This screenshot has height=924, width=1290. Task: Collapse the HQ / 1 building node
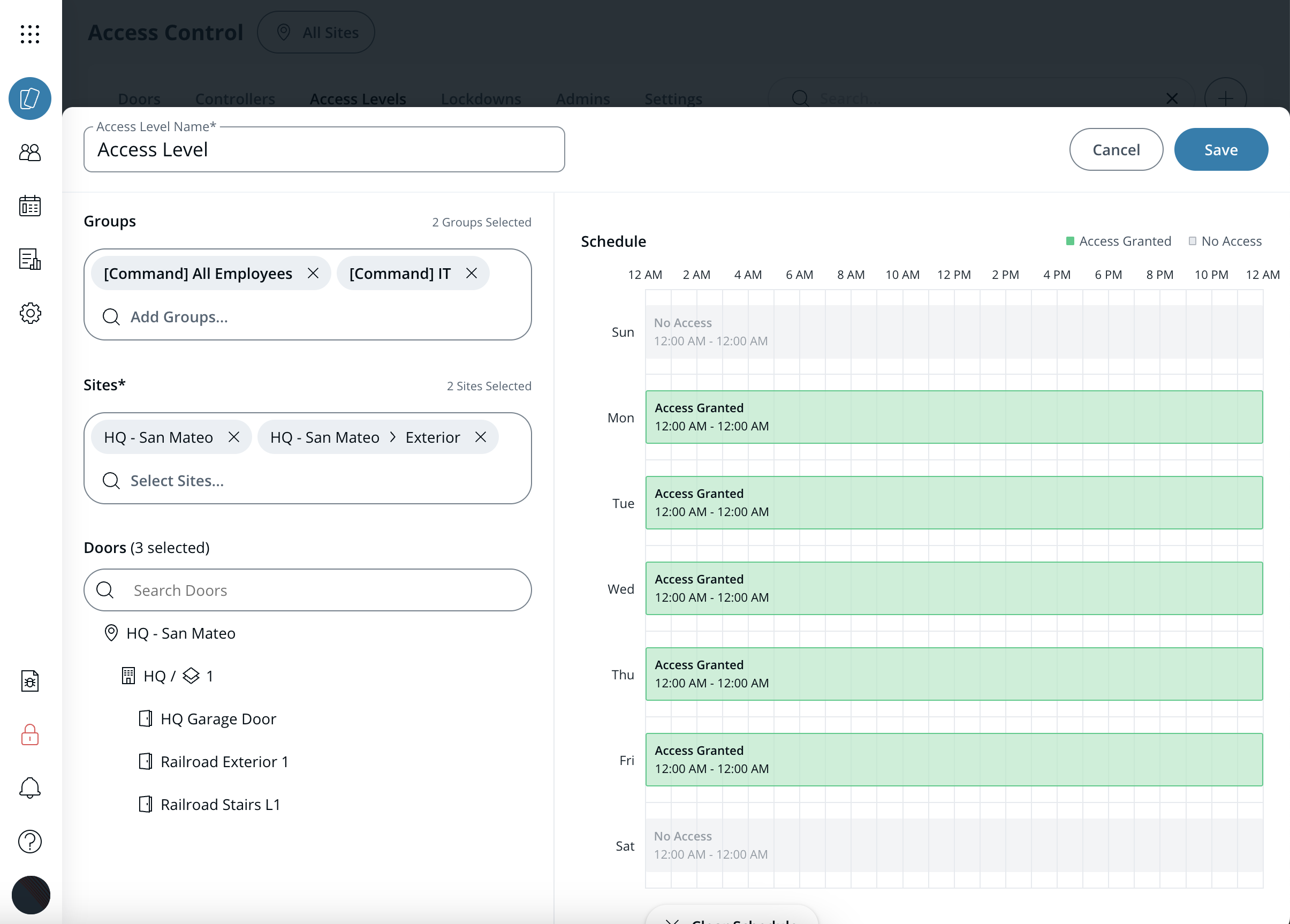[167, 676]
